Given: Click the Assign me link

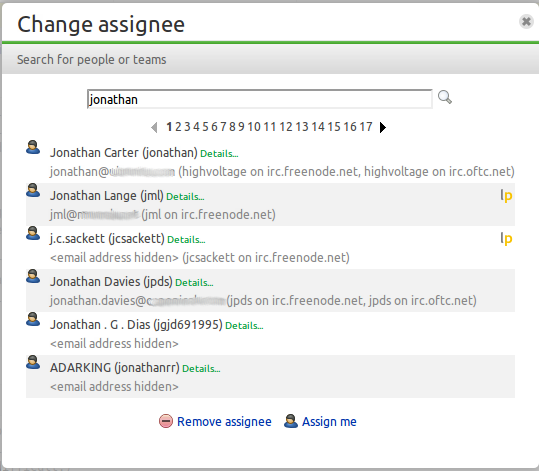Looking at the screenshot, I should (329, 421).
